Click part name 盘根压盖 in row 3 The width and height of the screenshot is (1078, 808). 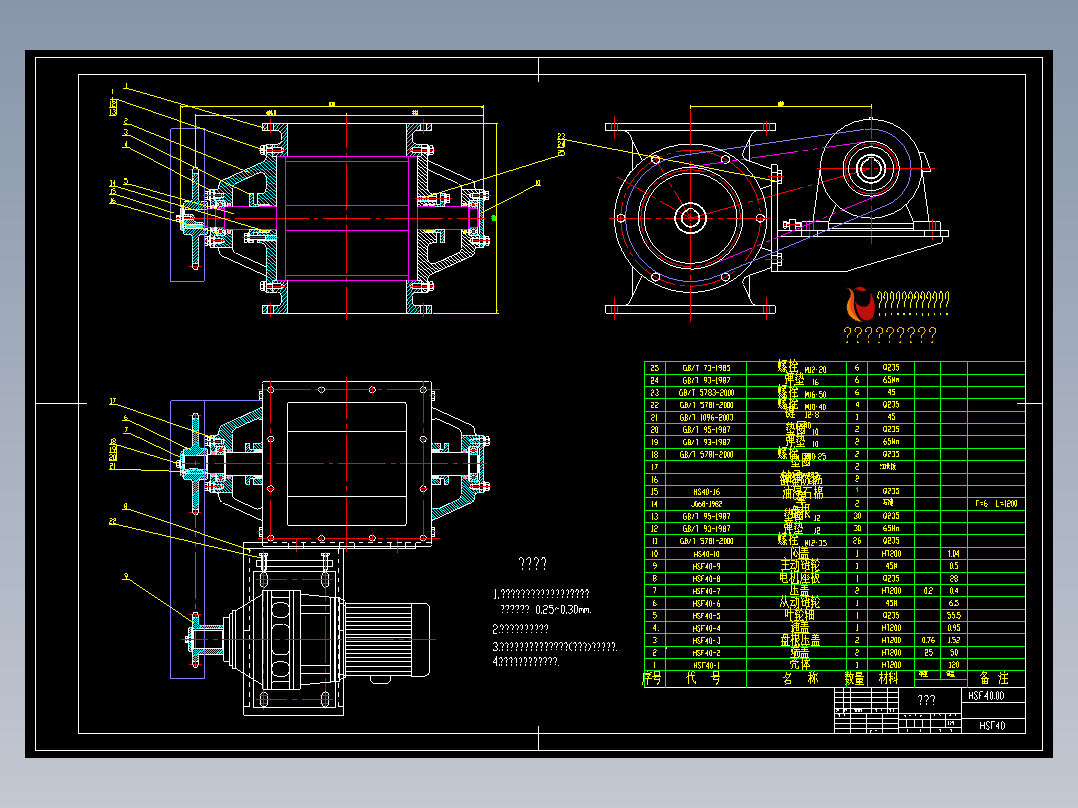[x=800, y=640]
